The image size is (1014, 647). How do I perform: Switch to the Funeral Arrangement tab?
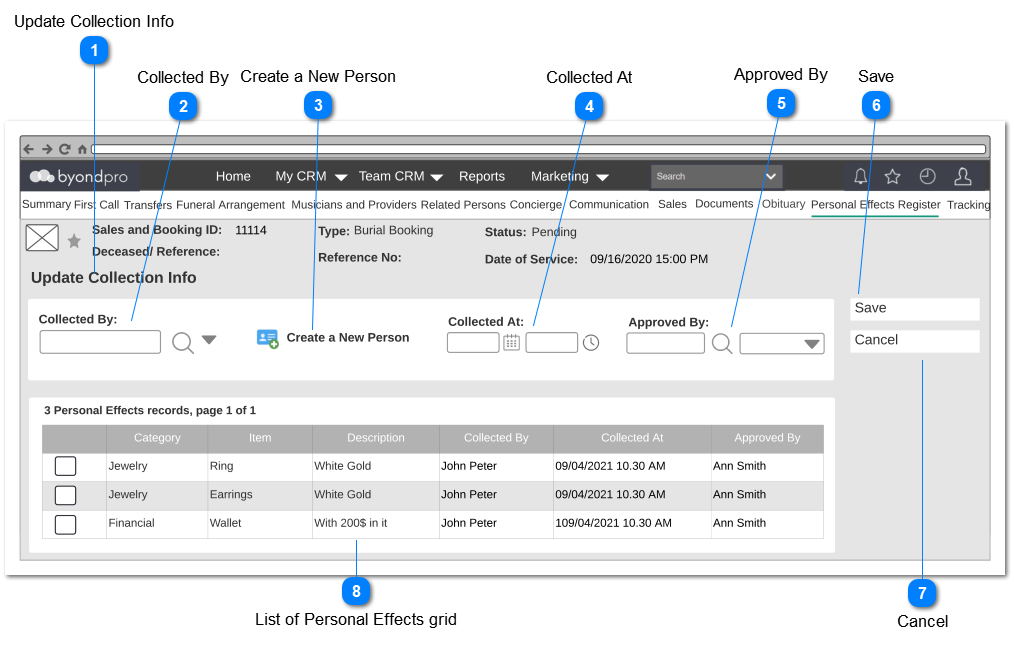pos(230,204)
